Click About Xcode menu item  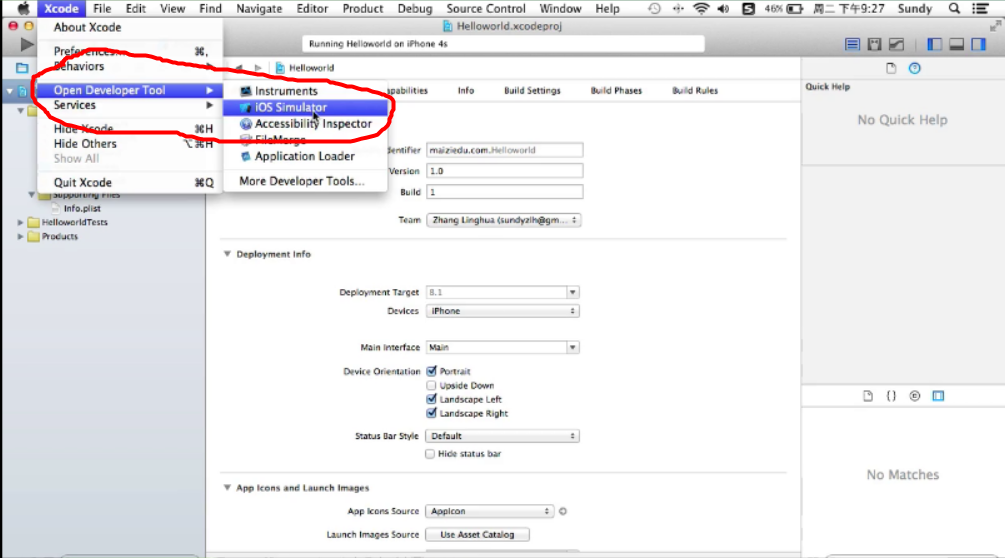tap(130, 28)
